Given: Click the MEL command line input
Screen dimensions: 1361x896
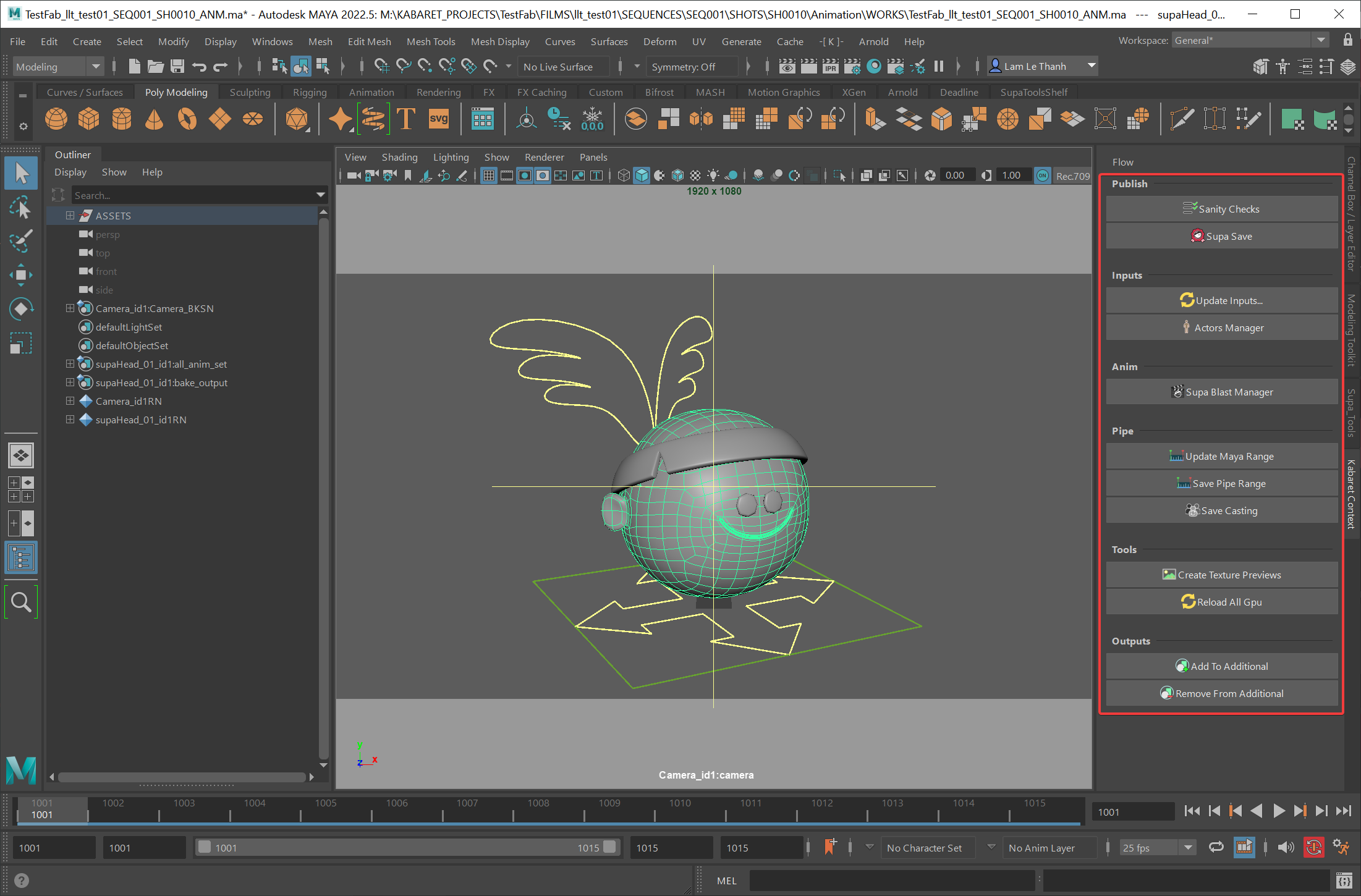Looking at the screenshot, I should [x=892, y=881].
